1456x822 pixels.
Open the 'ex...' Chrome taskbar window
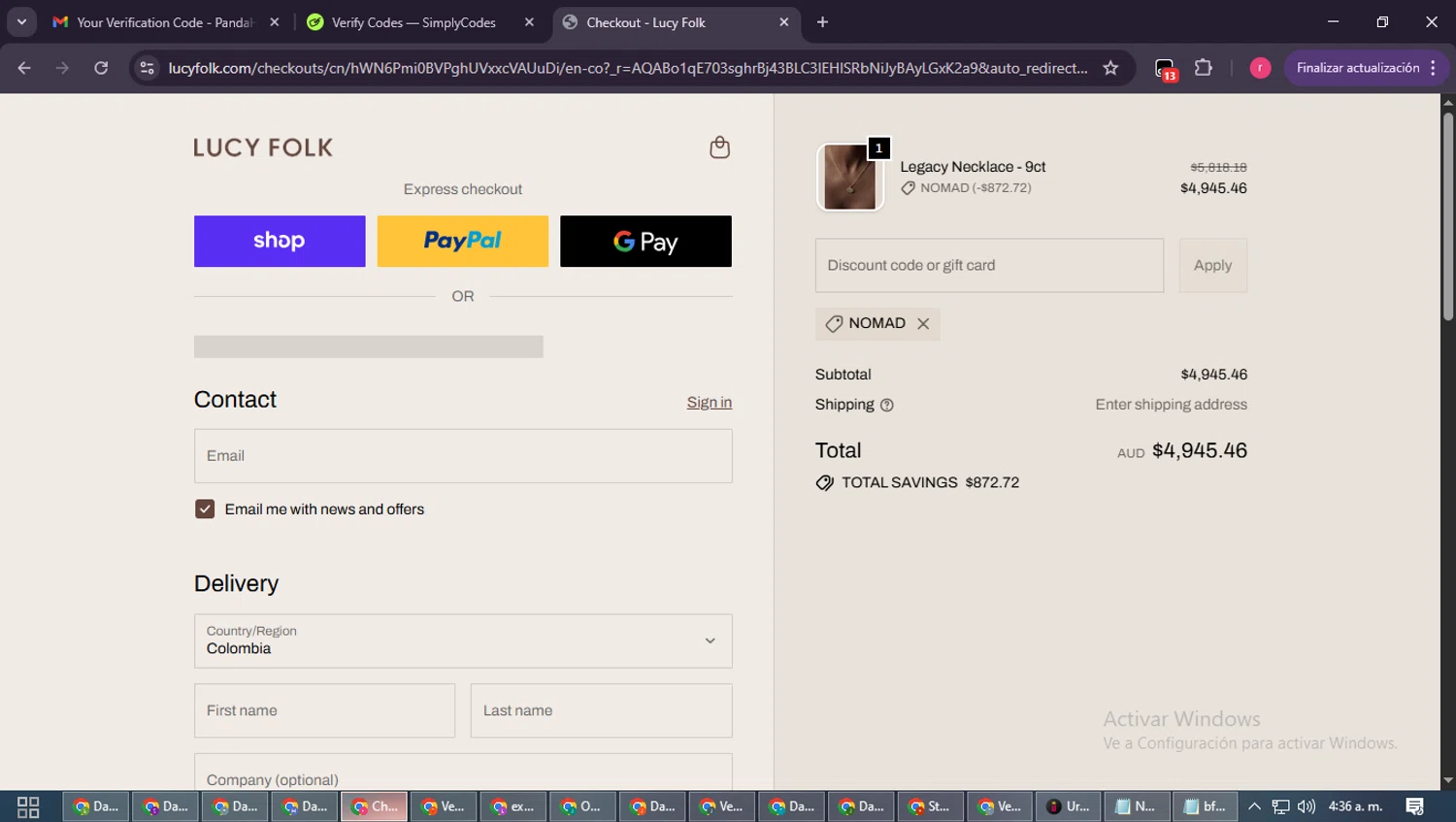click(x=513, y=806)
